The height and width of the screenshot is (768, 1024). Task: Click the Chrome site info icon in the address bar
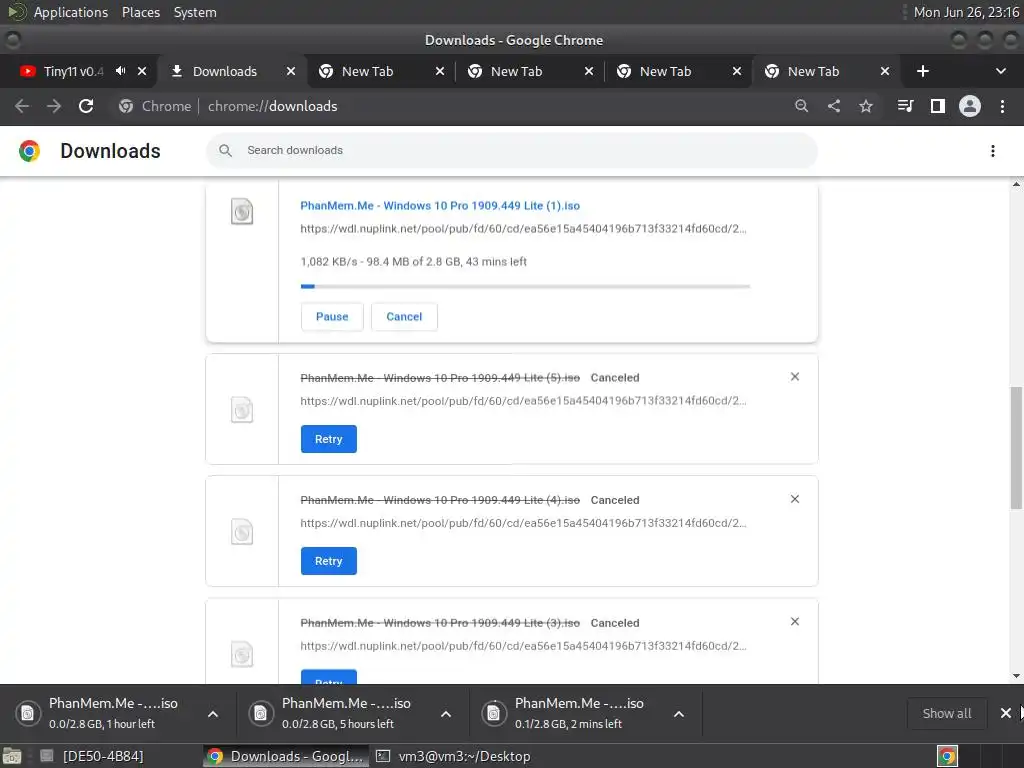coord(126,106)
